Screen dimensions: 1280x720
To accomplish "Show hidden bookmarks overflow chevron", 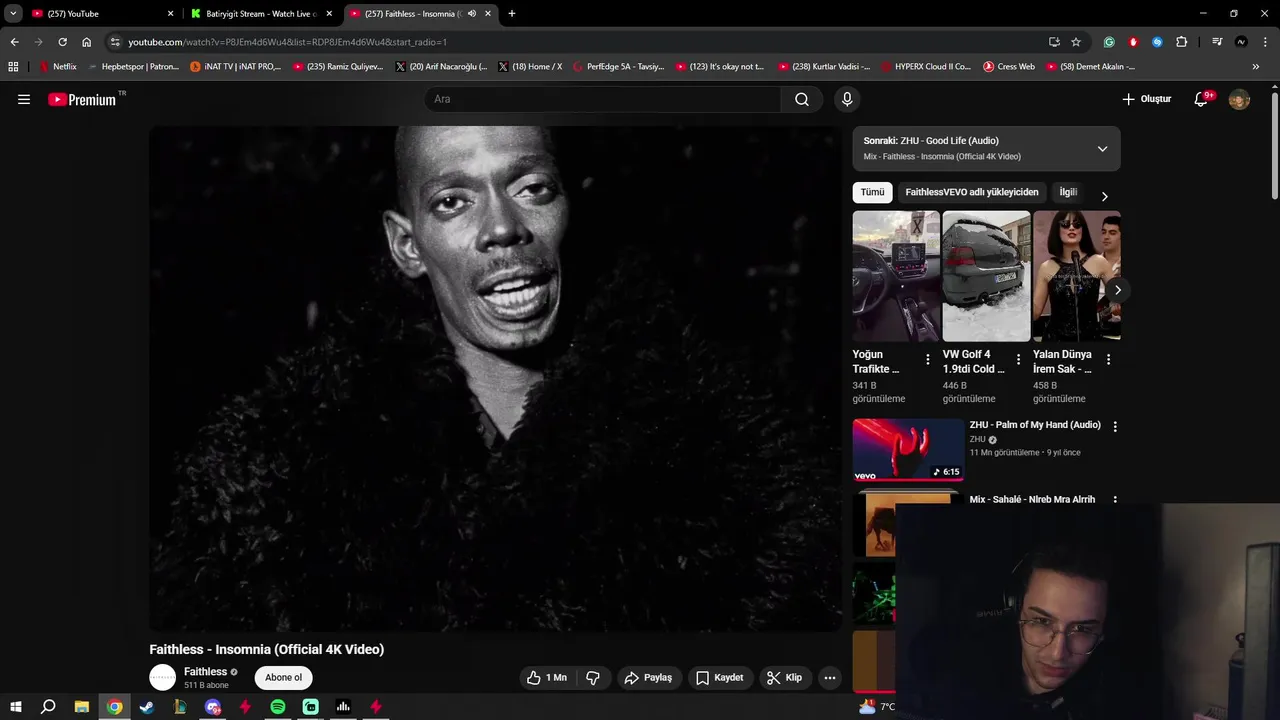I will pos(1256,67).
